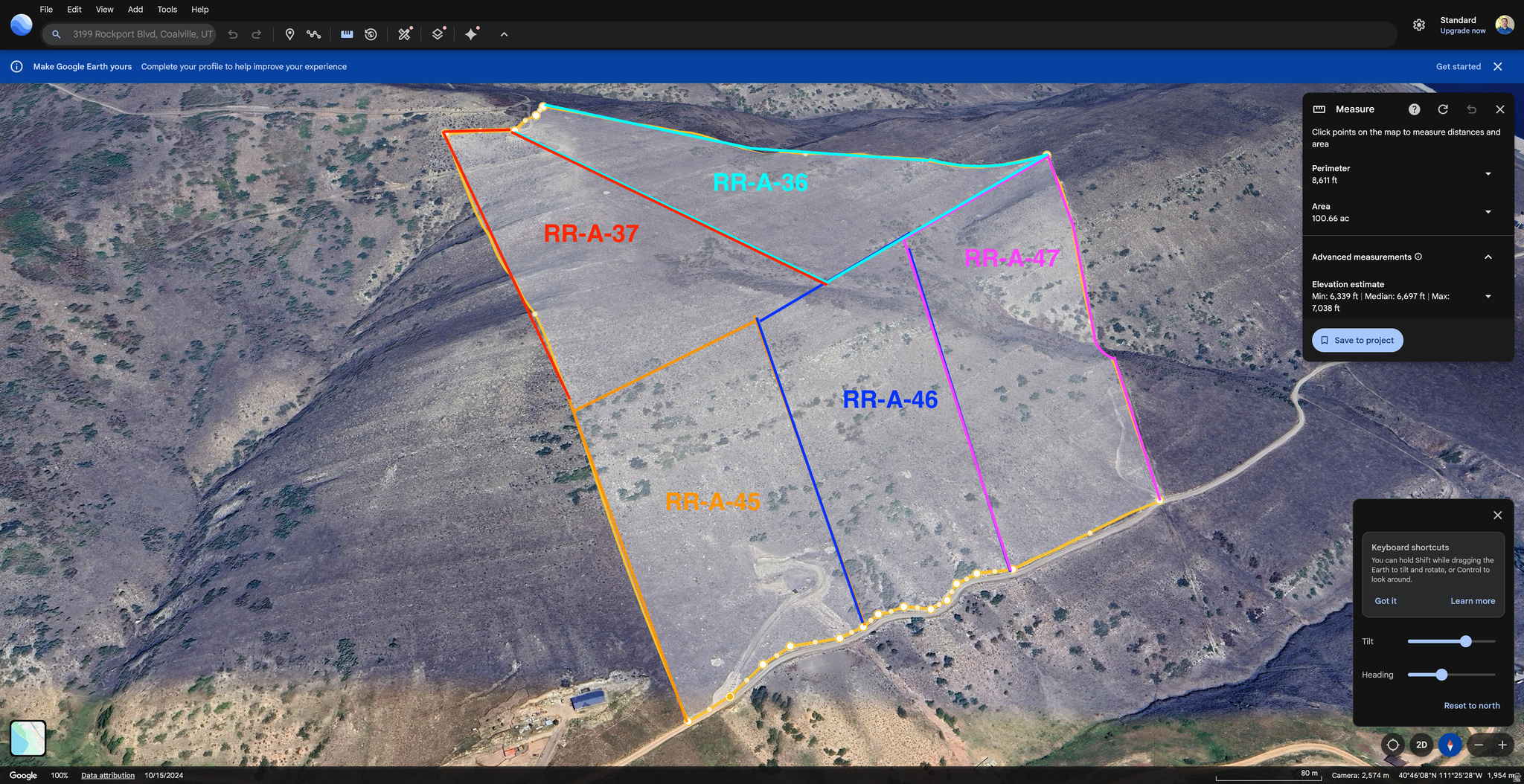
Task: Click the fly-to-my-location target icon
Action: (1392, 745)
